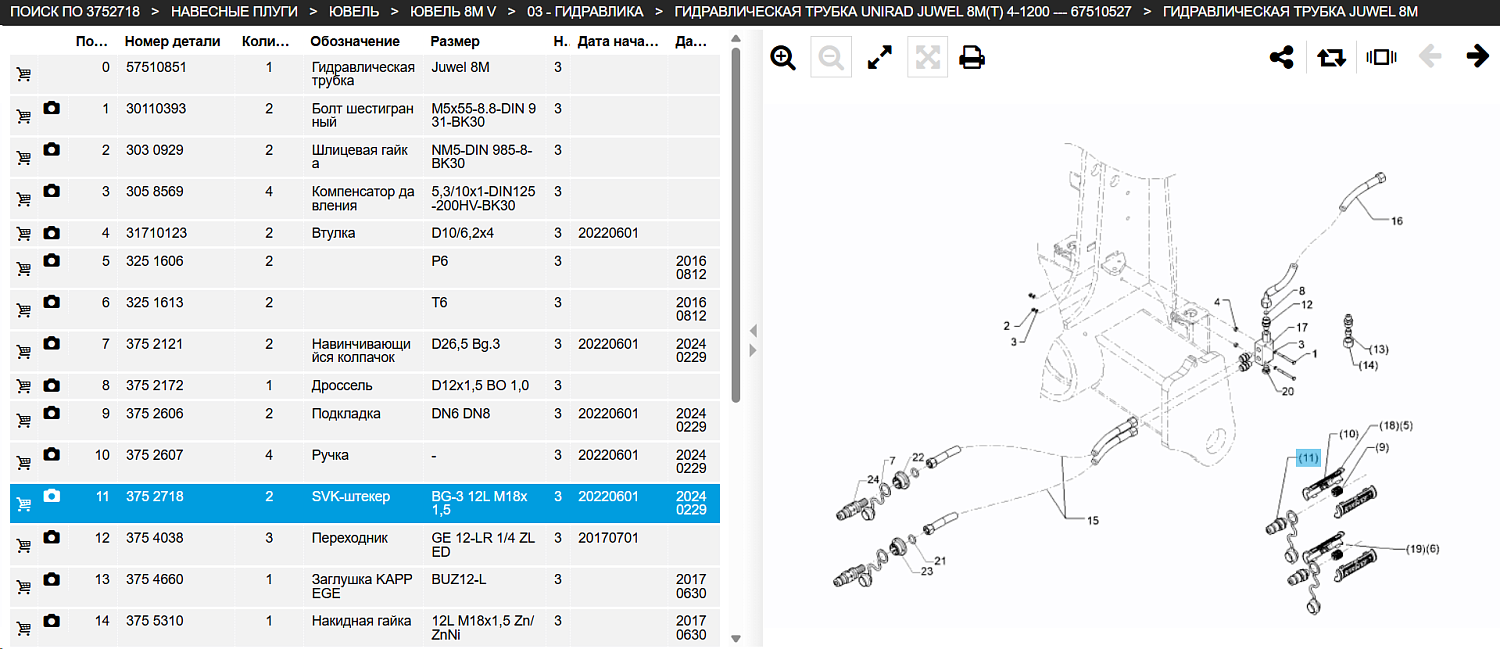Select callout 20 in the diagram
Screen dimensions: 1500x649
1287,391
